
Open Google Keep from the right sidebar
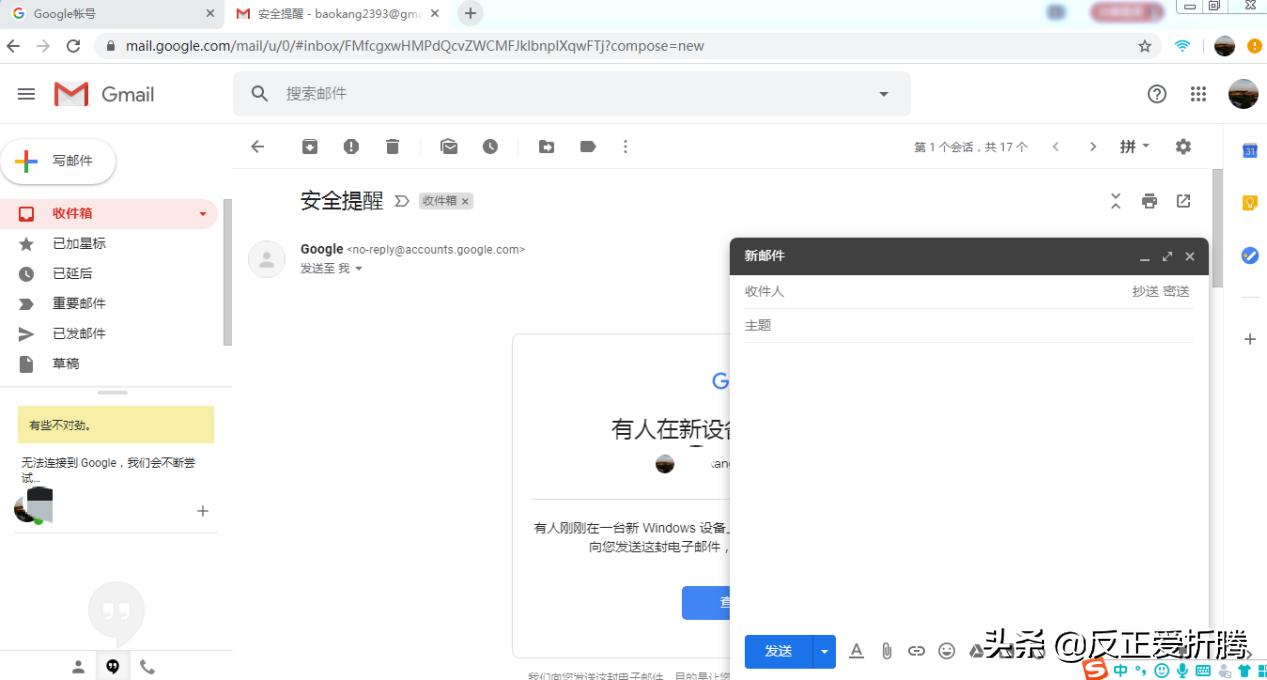[x=1249, y=202]
